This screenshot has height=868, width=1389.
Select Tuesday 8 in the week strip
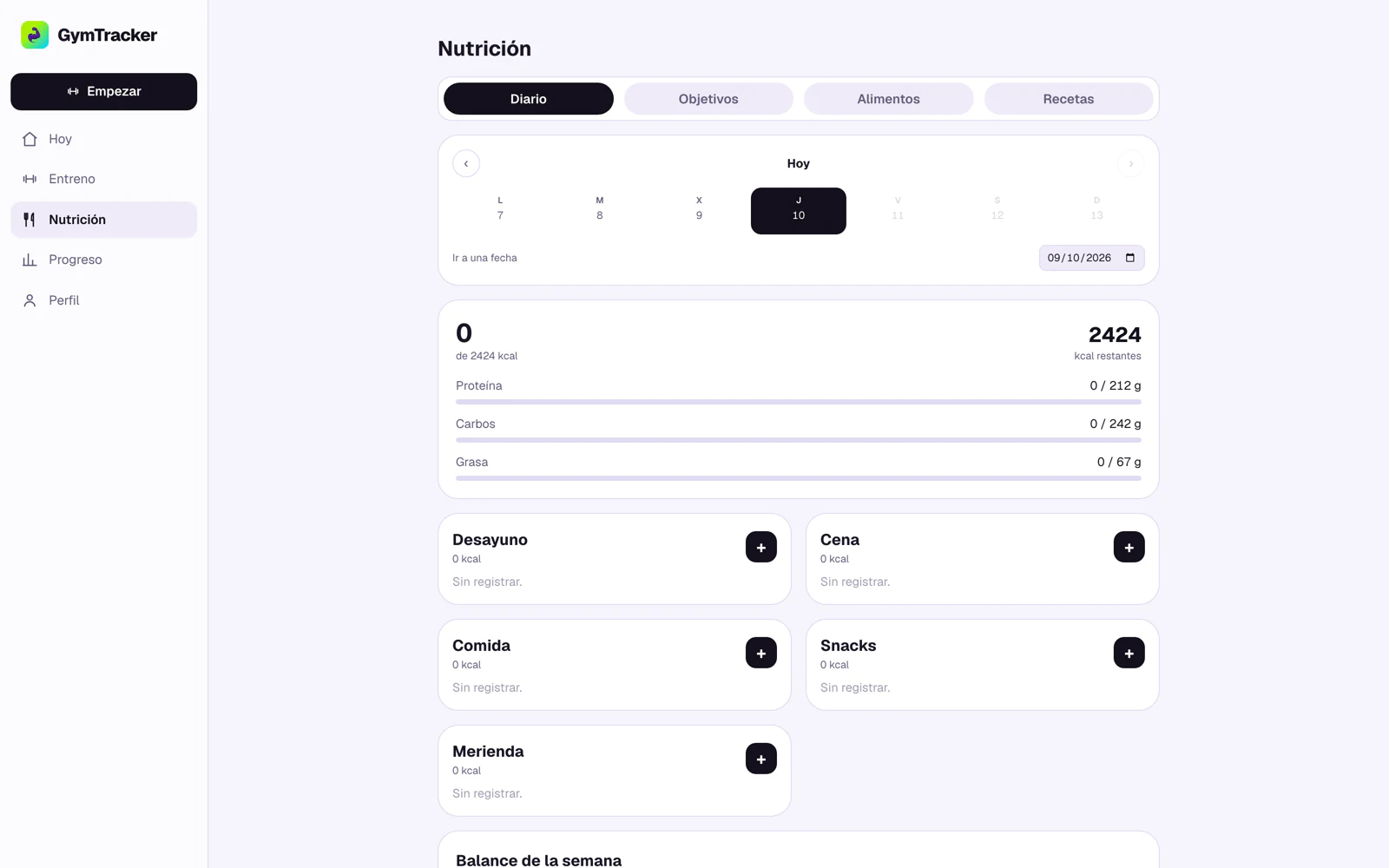tap(600, 211)
